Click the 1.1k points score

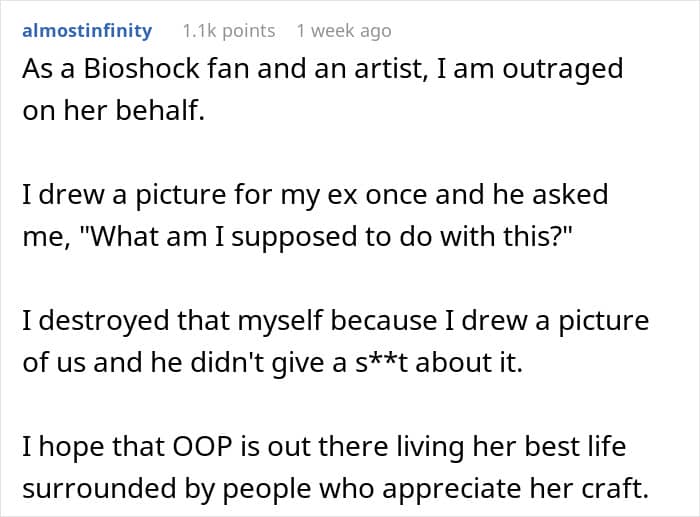coord(228,31)
